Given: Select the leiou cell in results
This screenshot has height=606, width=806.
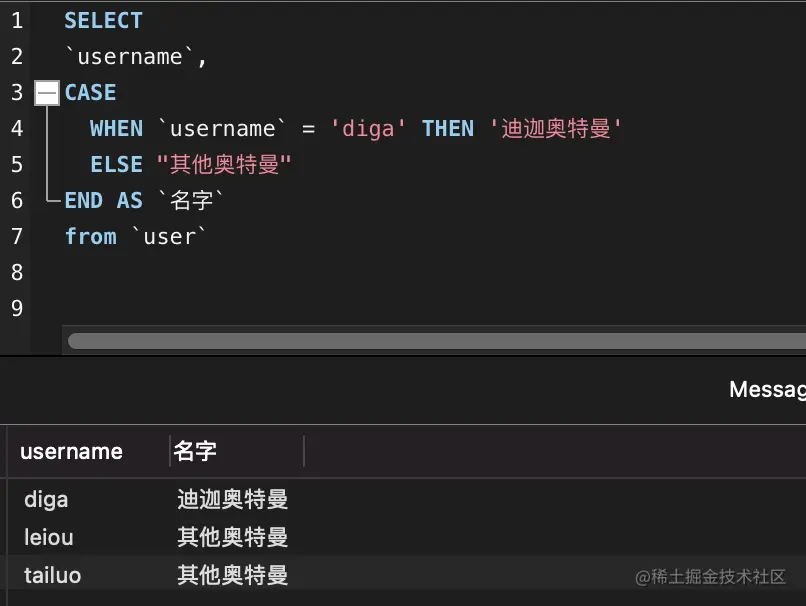Looking at the screenshot, I should 49,537.
